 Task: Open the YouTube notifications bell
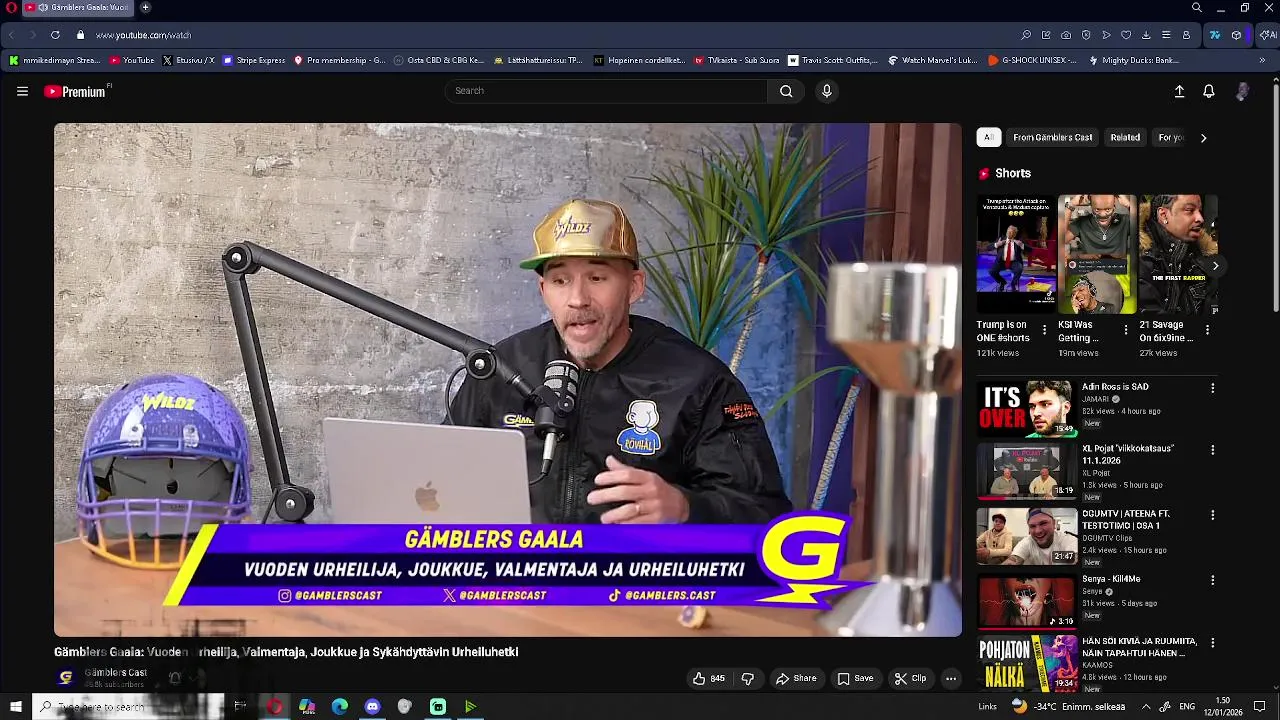point(1209,91)
